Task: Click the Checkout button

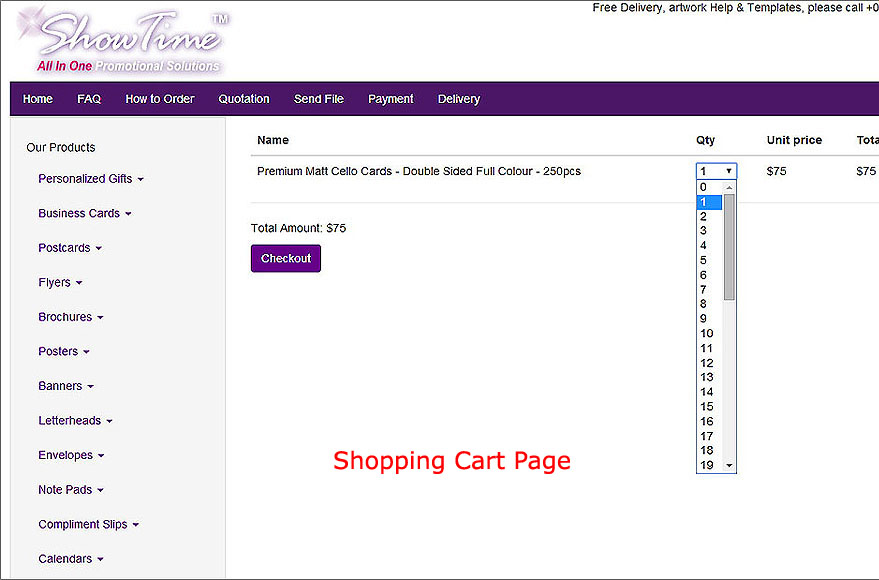Action: click(x=286, y=258)
